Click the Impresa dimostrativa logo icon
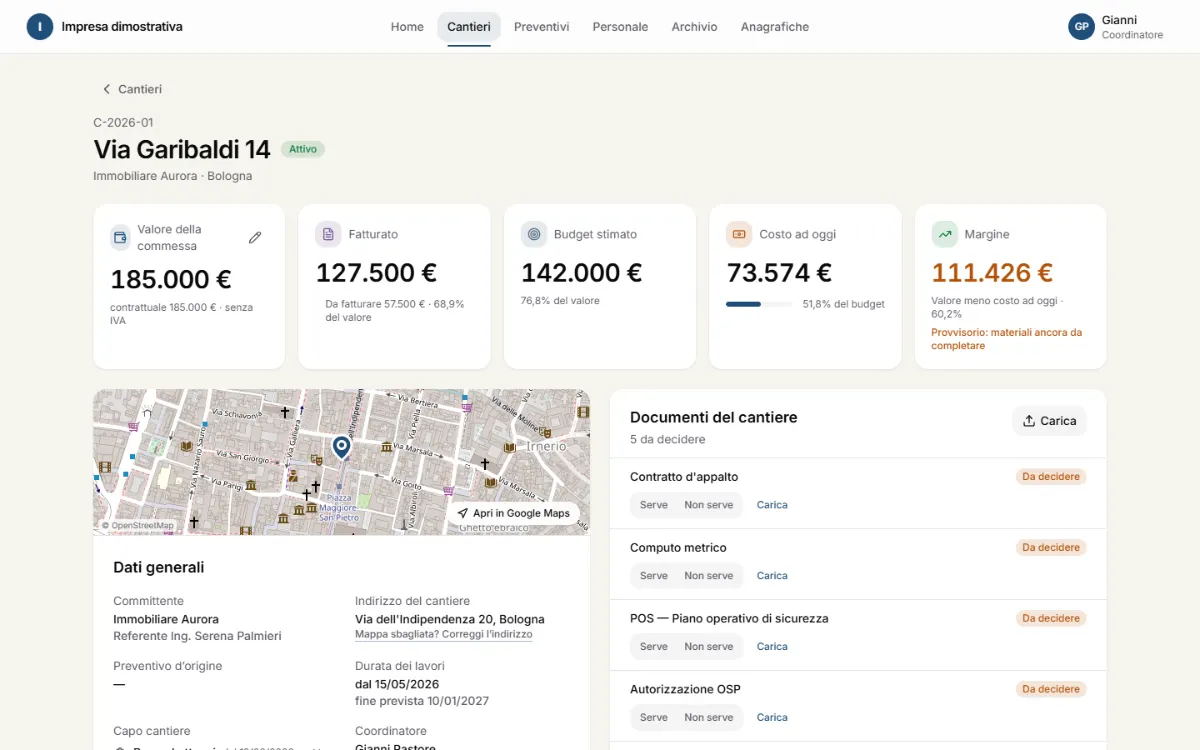The image size is (1200, 750). [40, 27]
